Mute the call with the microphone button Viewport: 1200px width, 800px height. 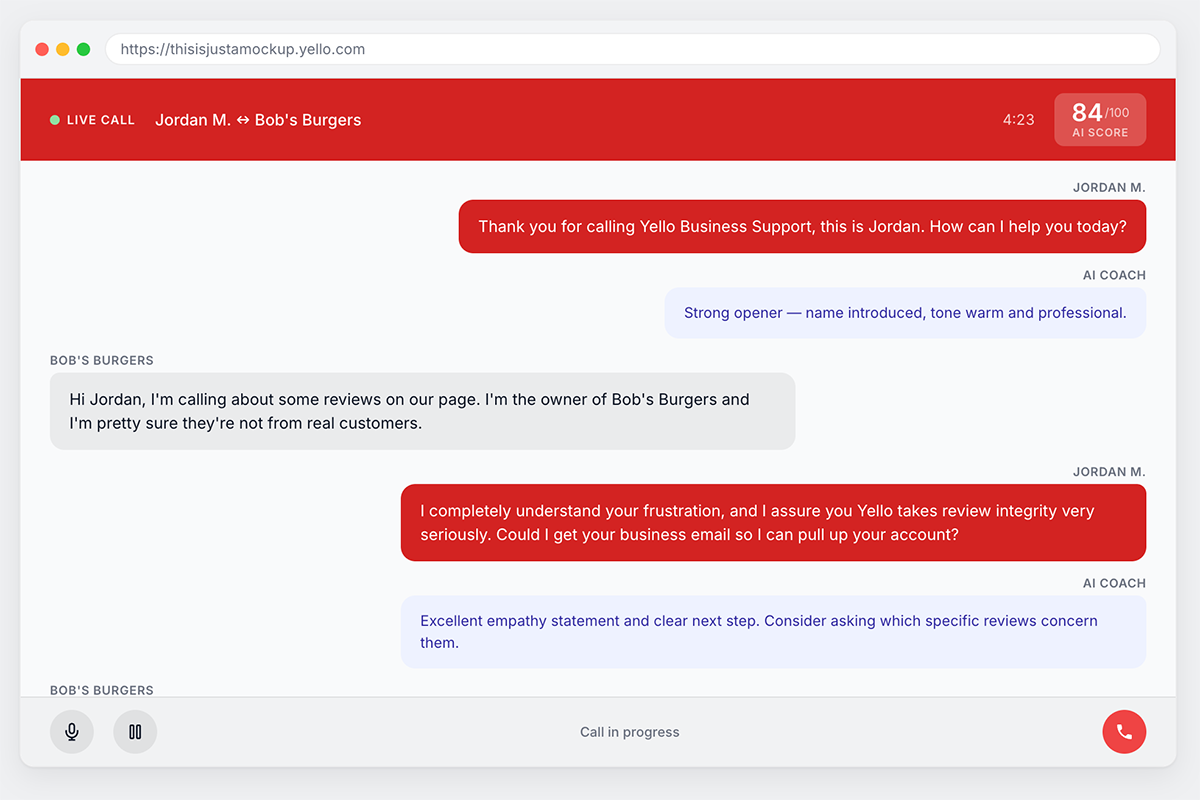[72, 732]
